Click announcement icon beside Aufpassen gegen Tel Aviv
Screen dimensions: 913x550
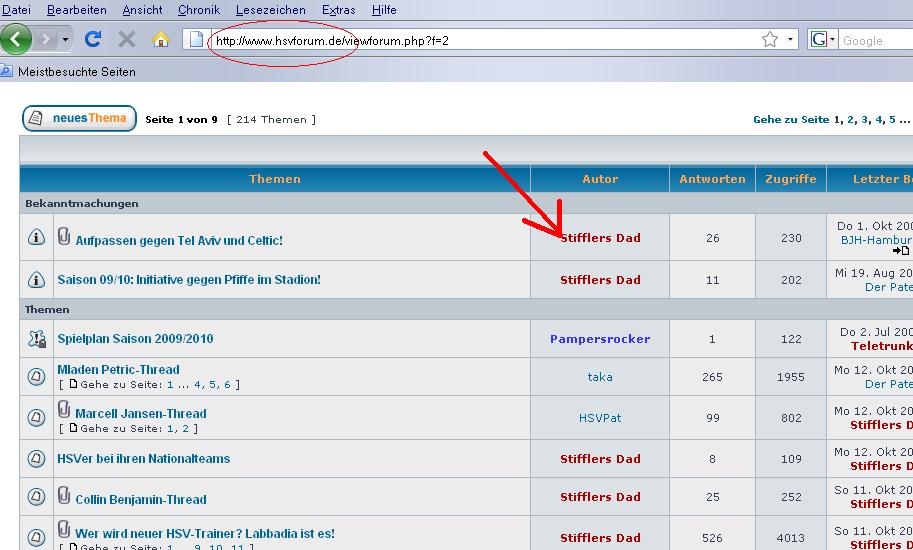[36, 237]
